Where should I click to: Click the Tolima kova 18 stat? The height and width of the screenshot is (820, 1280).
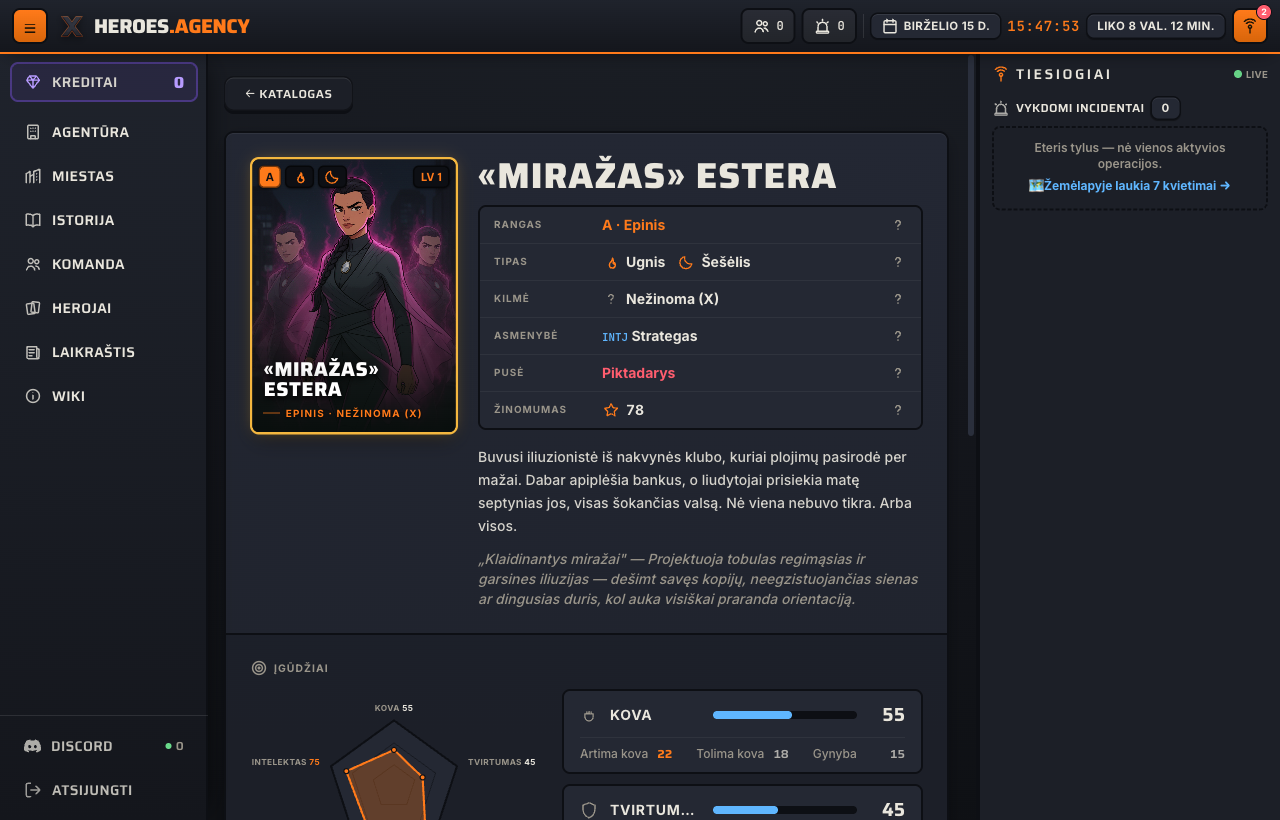coord(742,754)
